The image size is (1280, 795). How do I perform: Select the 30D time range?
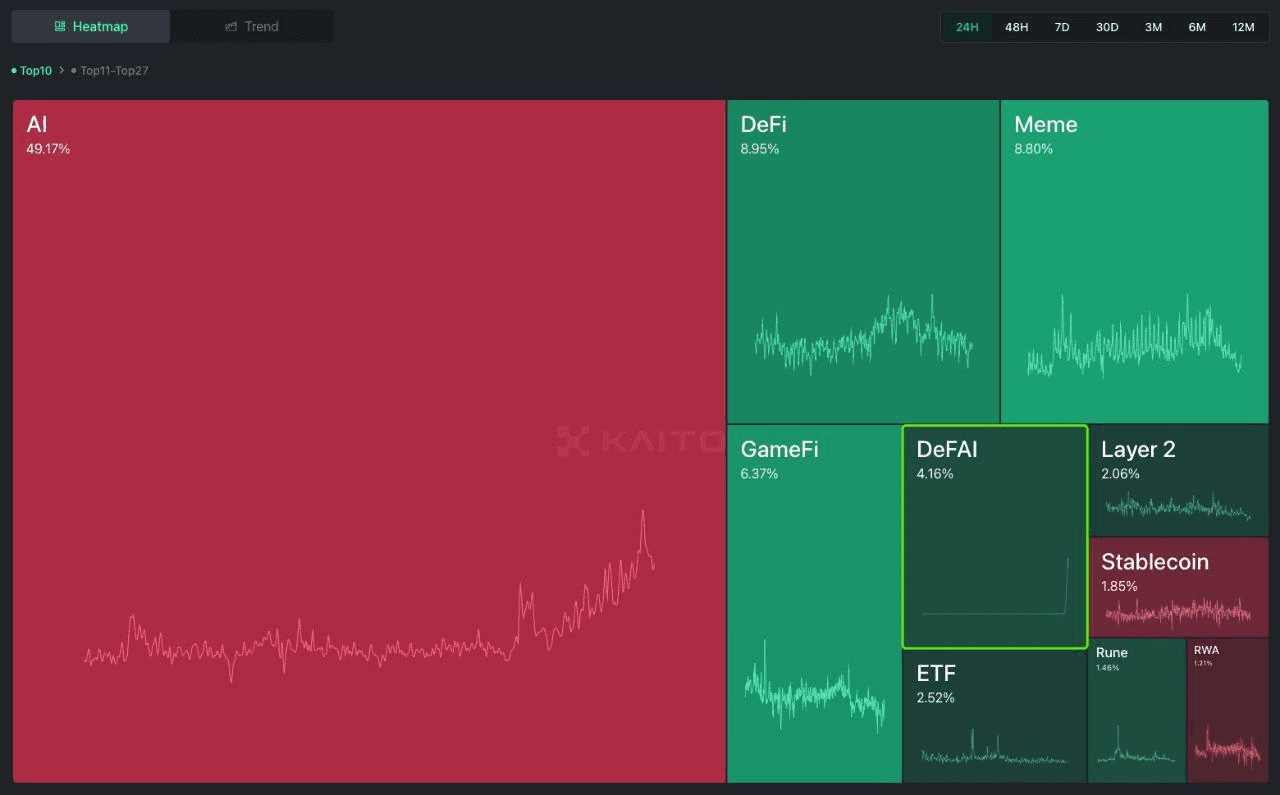pos(1107,27)
